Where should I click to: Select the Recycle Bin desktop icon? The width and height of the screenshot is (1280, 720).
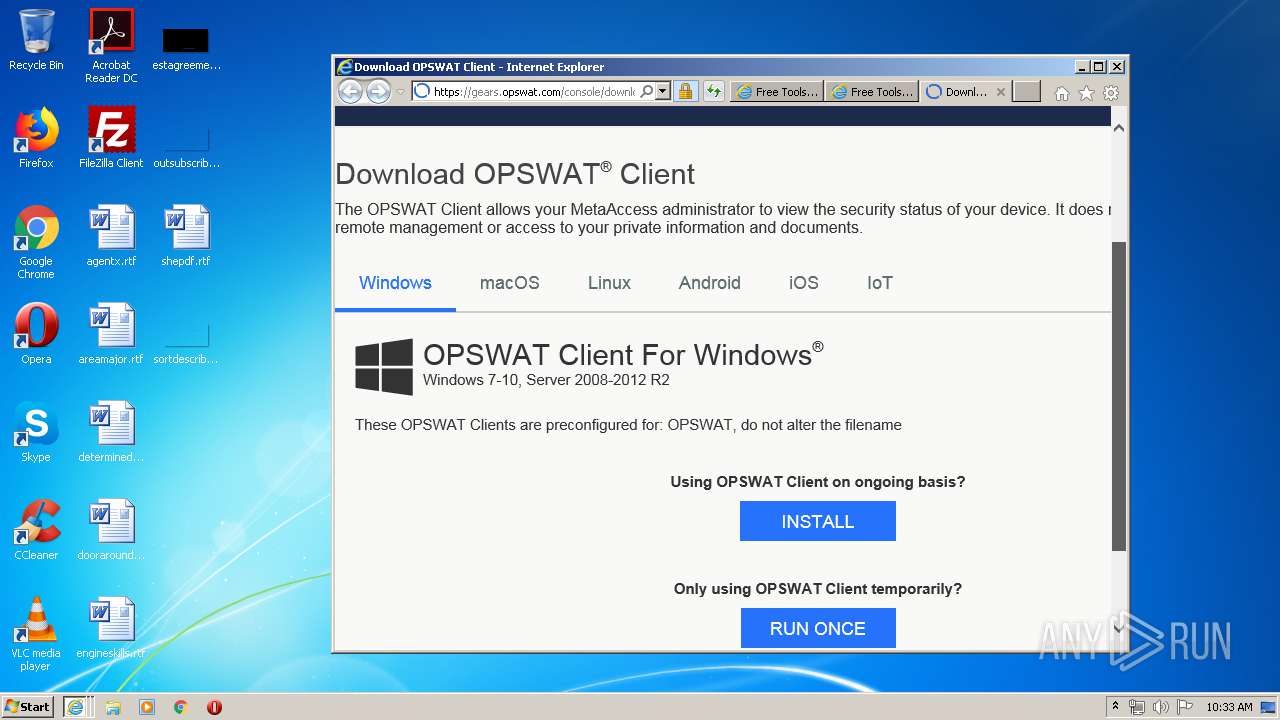36,40
